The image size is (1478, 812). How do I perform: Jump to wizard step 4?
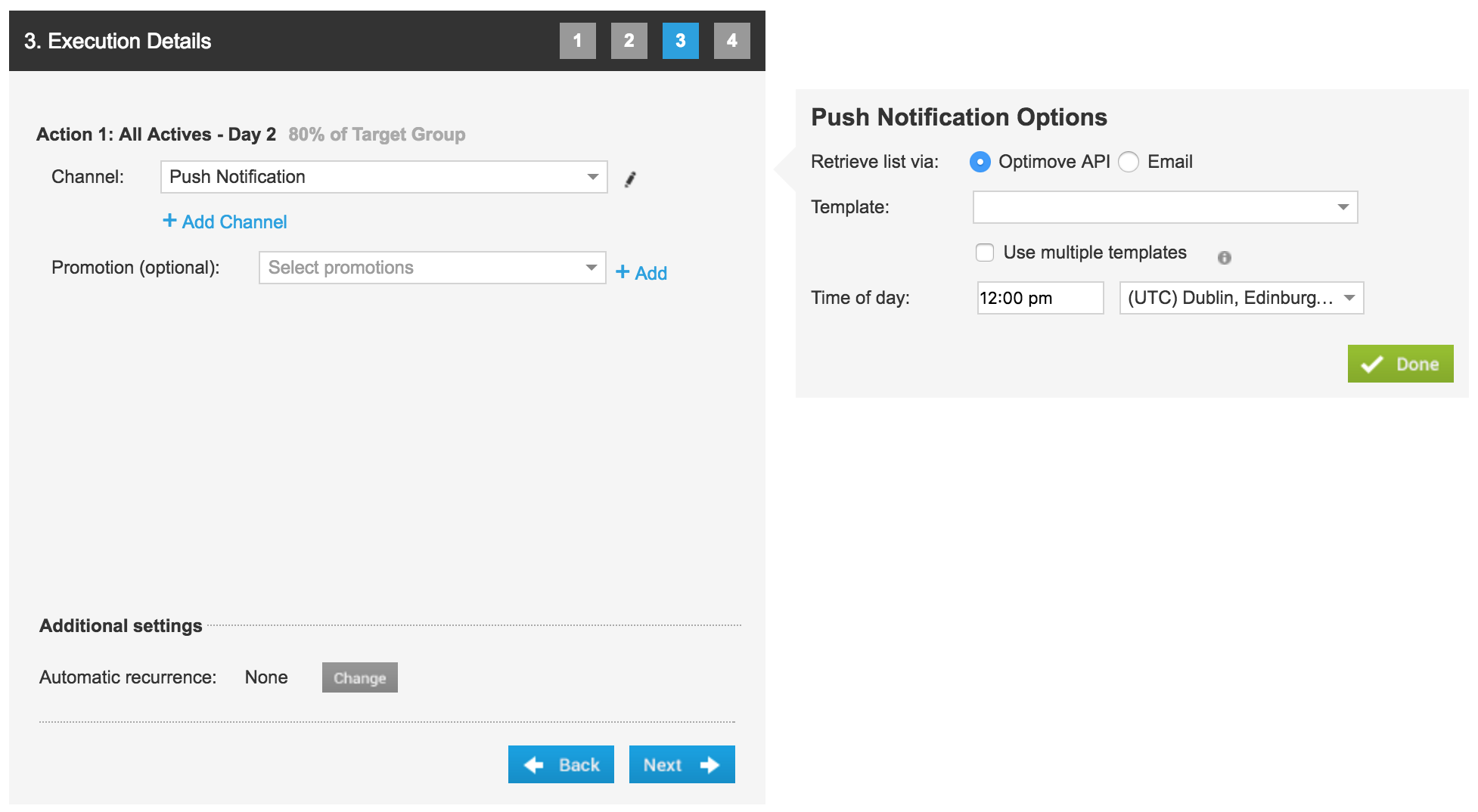coord(731,41)
